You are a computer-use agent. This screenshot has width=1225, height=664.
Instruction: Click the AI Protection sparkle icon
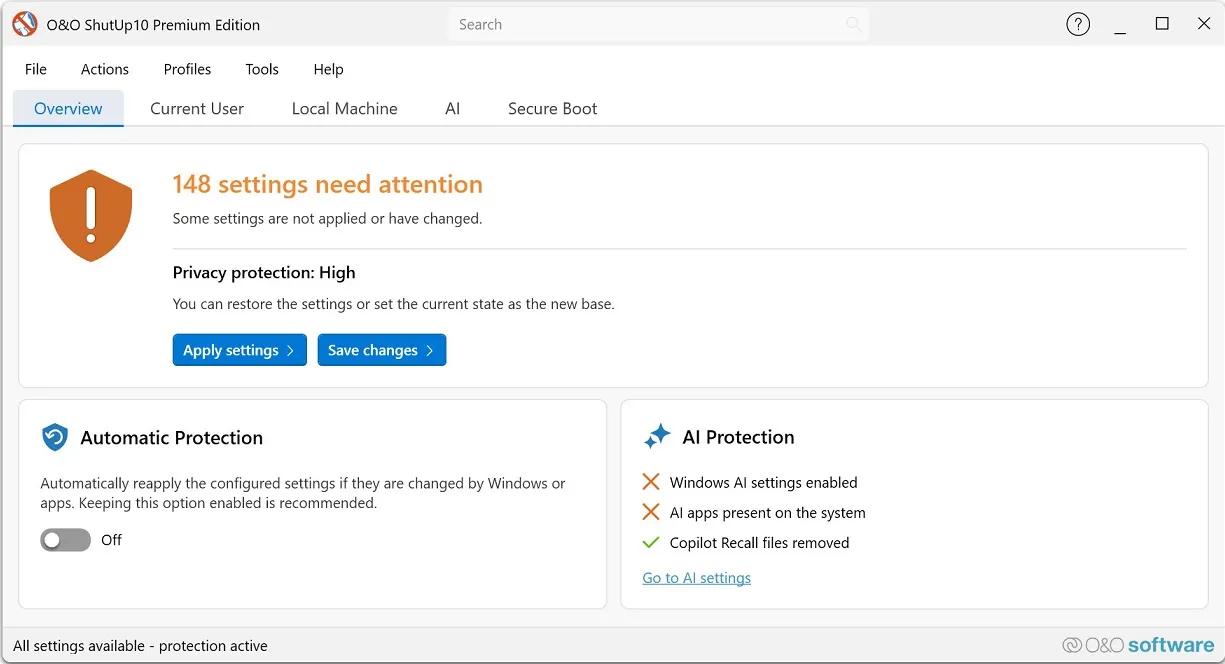pos(657,436)
